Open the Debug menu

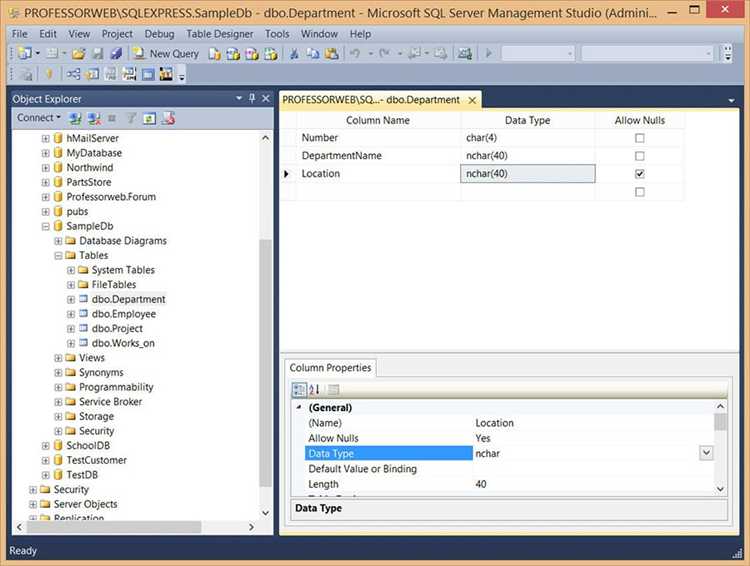click(159, 33)
